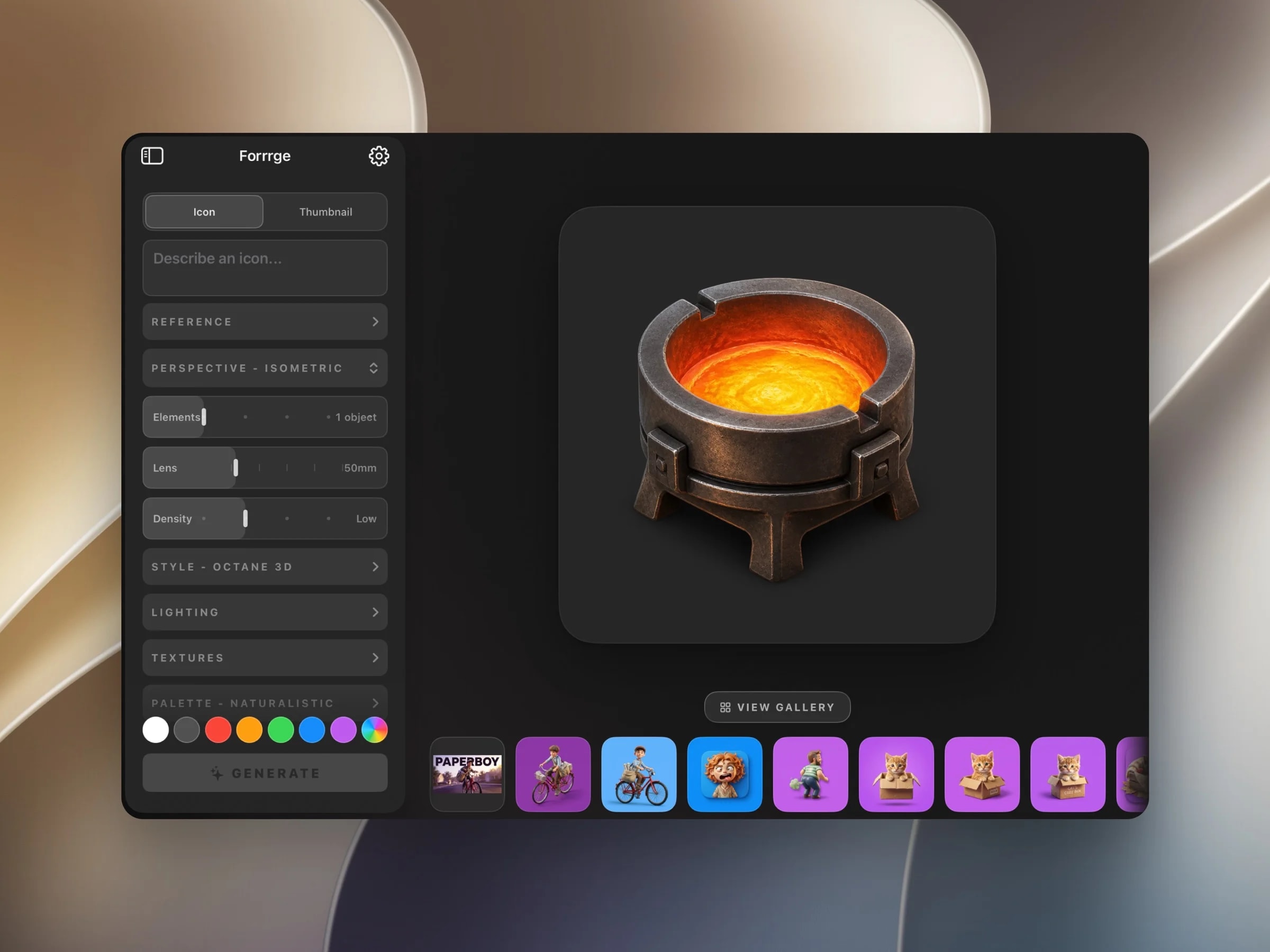Pick the blue color swatch

click(x=312, y=730)
